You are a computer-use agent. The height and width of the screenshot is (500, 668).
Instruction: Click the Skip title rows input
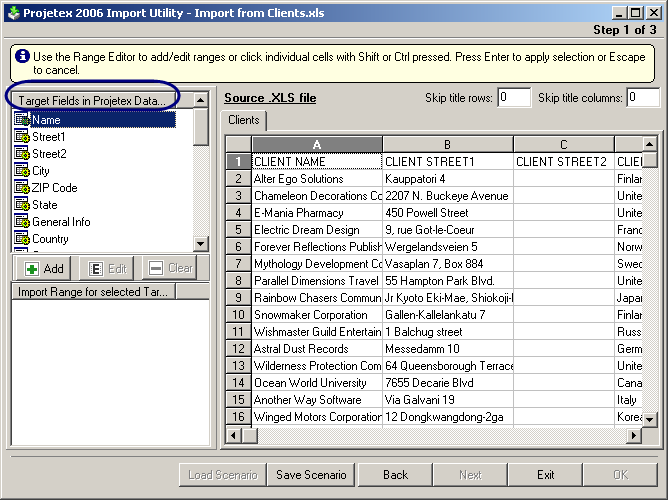(514, 98)
